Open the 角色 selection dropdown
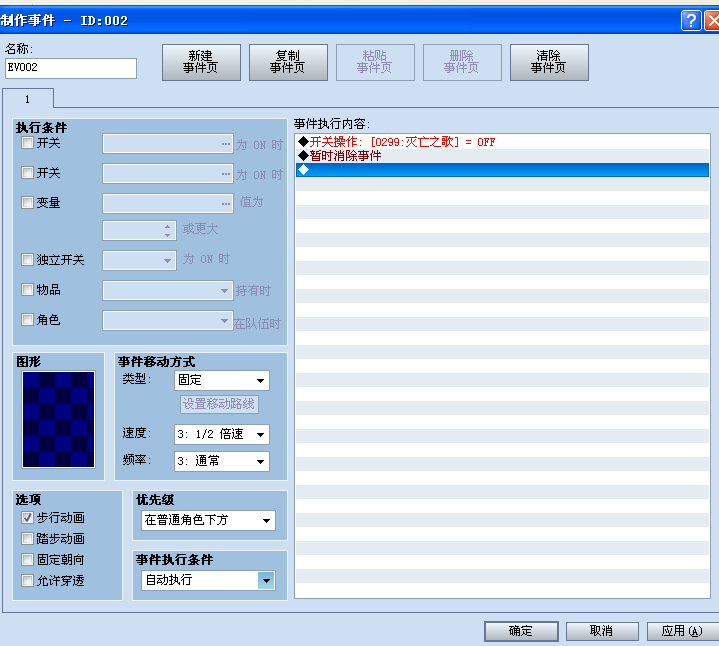Image resolution: width=719 pixels, height=646 pixels. point(168,320)
